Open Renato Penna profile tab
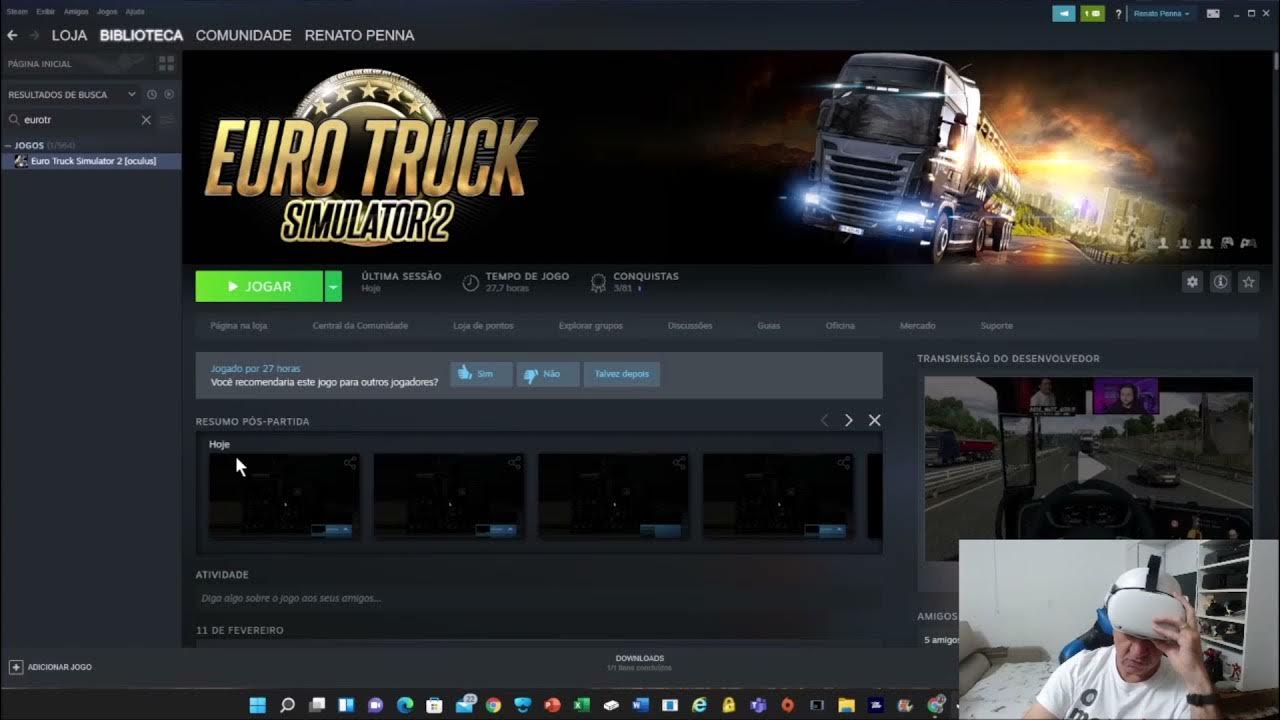This screenshot has width=1280, height=720. (359, 35)
